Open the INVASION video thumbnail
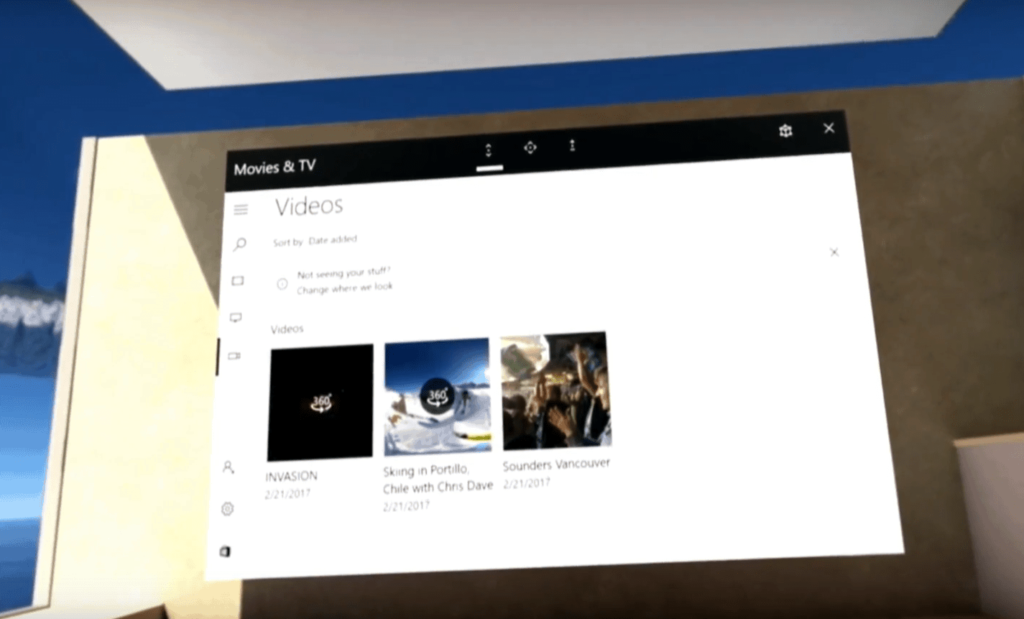Screen dimensions: 1024x619 321,402
